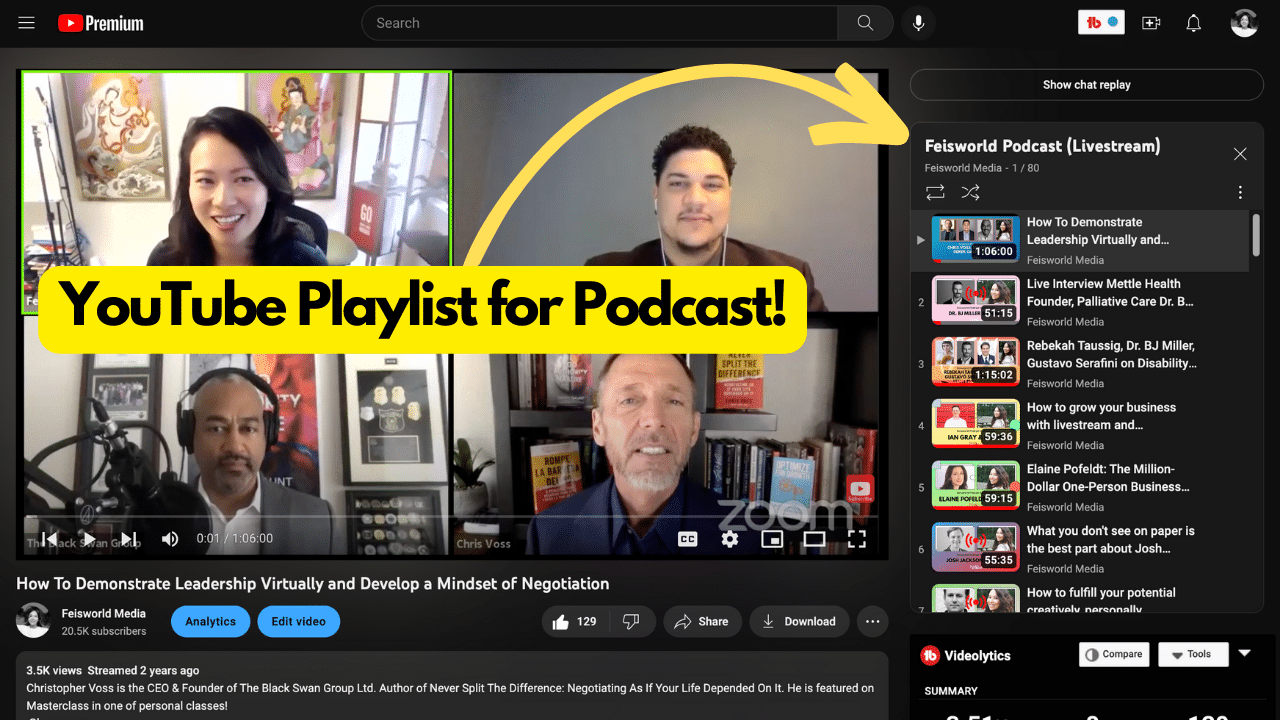Focus the Search input field

coord(600,23)
